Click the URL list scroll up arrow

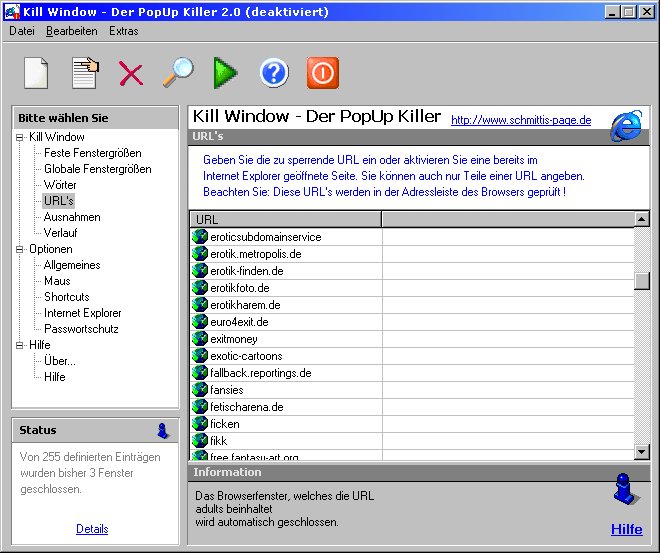(x=641, y=219)
